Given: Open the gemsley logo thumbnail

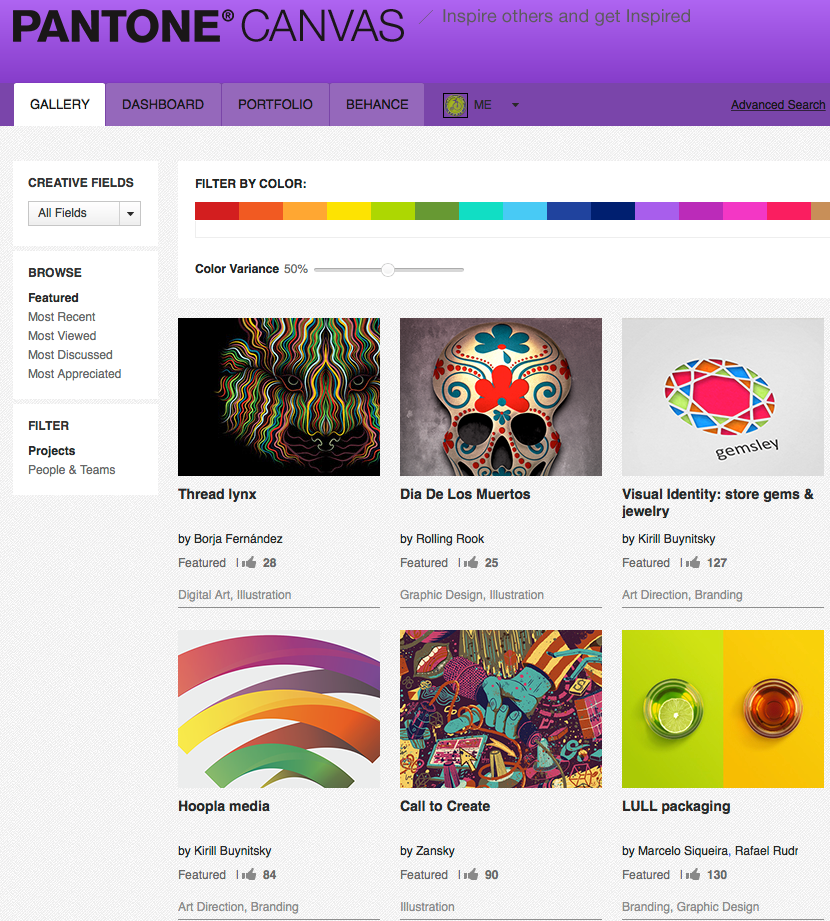Looking at the screenshot, I should point(723,397).
